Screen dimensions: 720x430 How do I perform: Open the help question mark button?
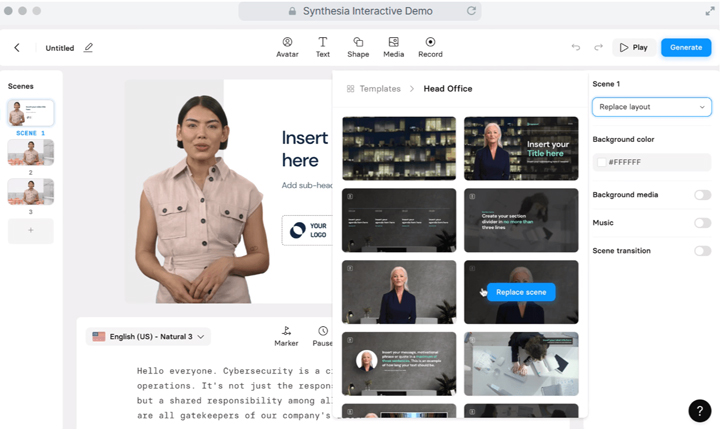(700, 410)
